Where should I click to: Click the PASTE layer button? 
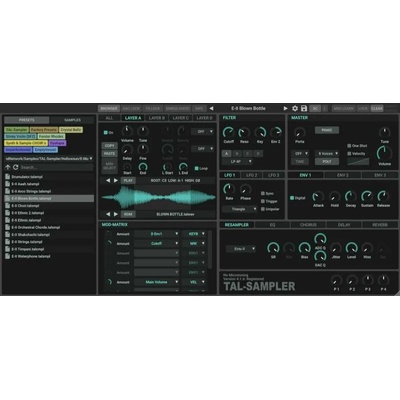coord(109,154)
